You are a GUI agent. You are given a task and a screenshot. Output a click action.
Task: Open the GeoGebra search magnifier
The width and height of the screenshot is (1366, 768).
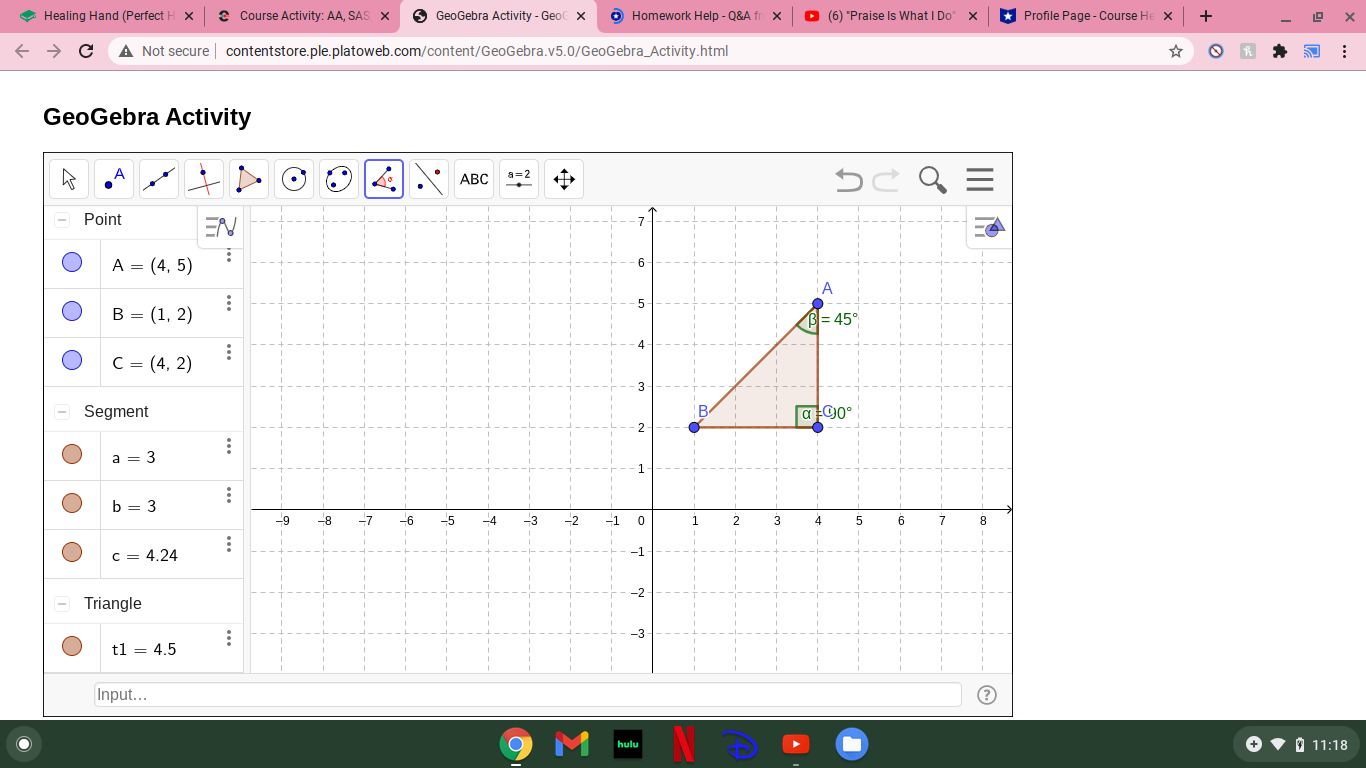coord(932,180)
